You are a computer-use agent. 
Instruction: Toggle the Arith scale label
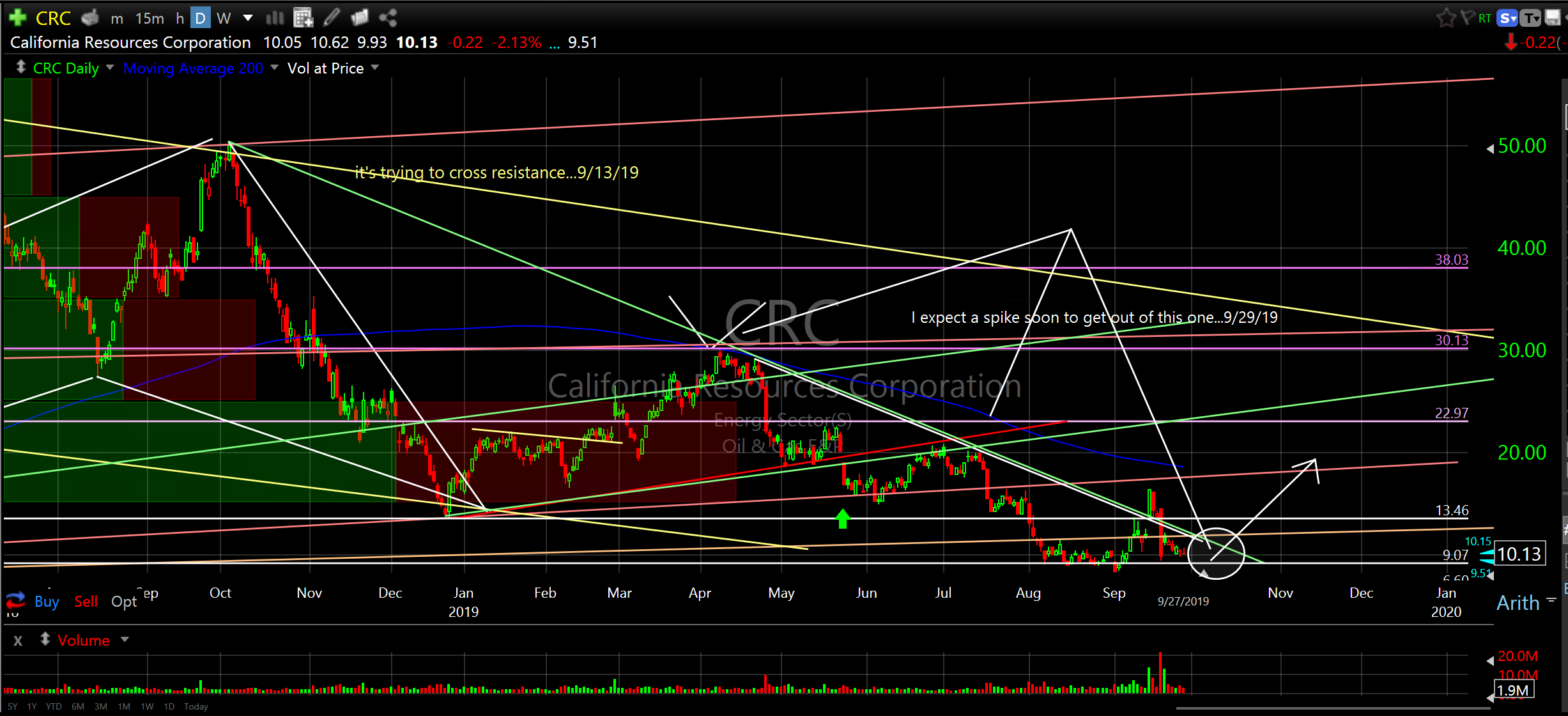point(1518,602)
